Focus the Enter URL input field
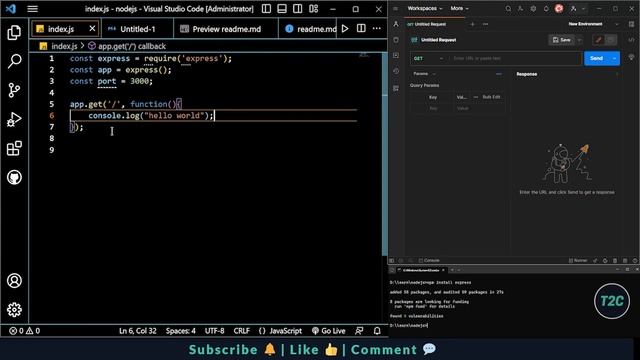 [x=516, y=58]
